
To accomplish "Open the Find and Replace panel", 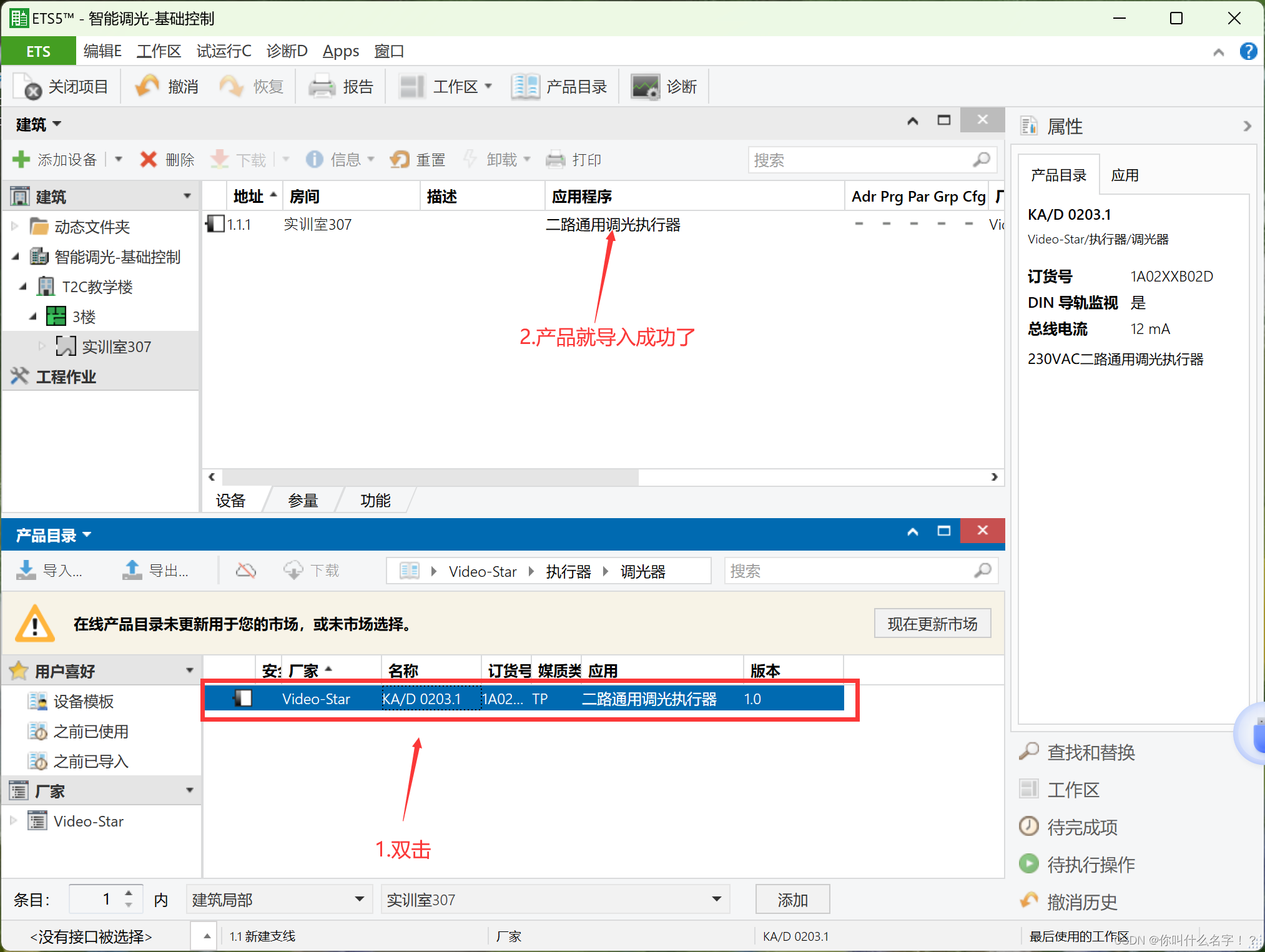I will click(x=1090, y=752).
